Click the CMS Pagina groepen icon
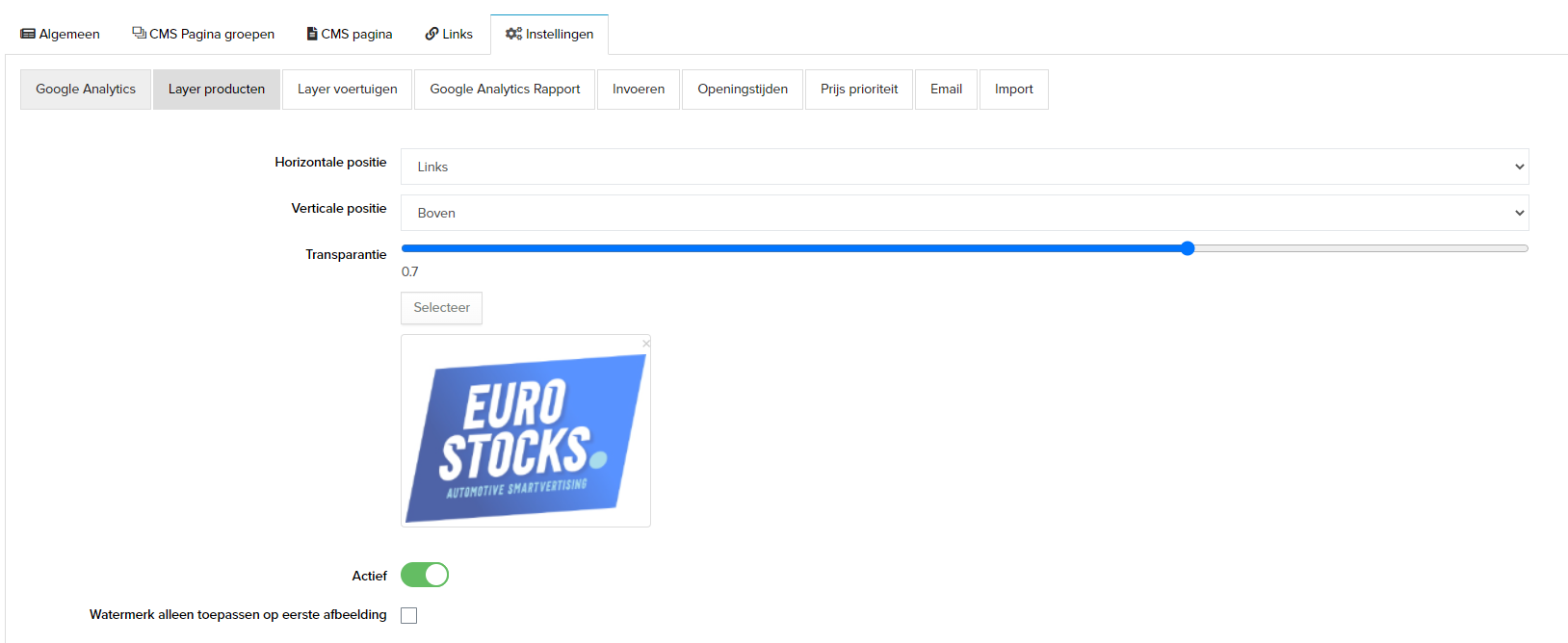Screen dimensions: 1568x643 139,33
